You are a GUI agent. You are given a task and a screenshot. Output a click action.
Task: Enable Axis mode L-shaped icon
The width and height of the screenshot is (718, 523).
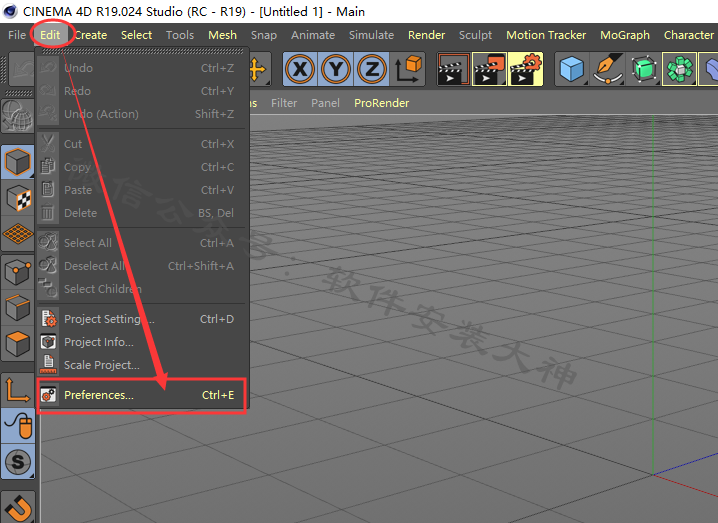click(17, 390)
